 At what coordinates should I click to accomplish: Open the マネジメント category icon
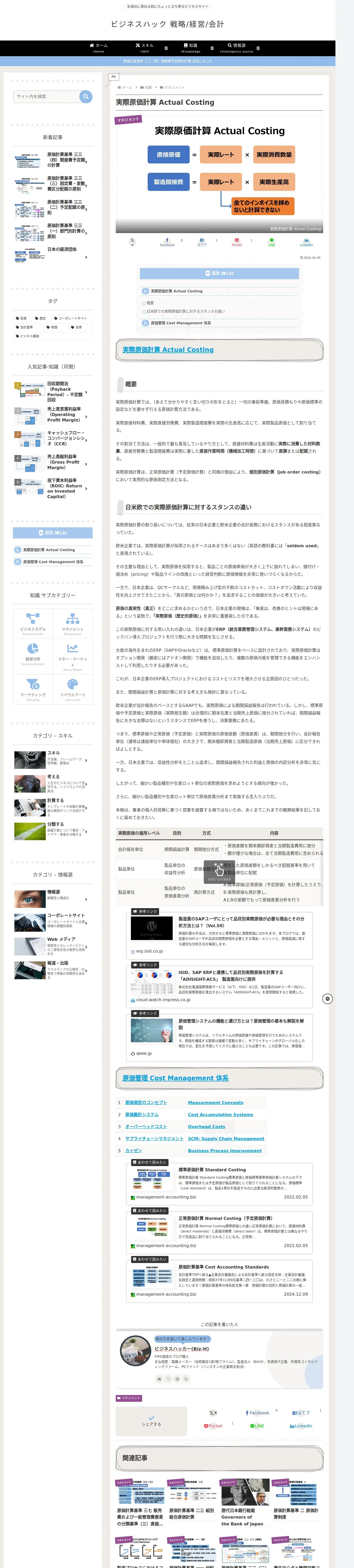72,623
